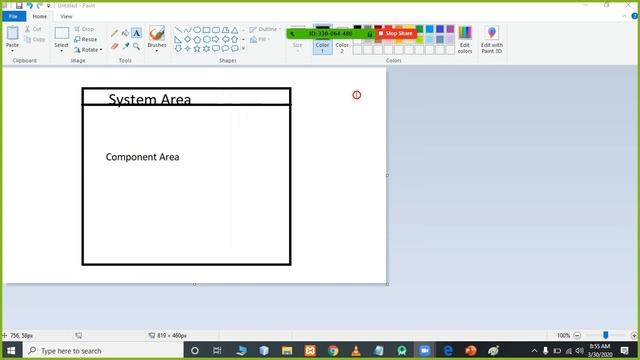Click the Crop button
This screenshot has width=640, height=360.
(x=84, y=29)
